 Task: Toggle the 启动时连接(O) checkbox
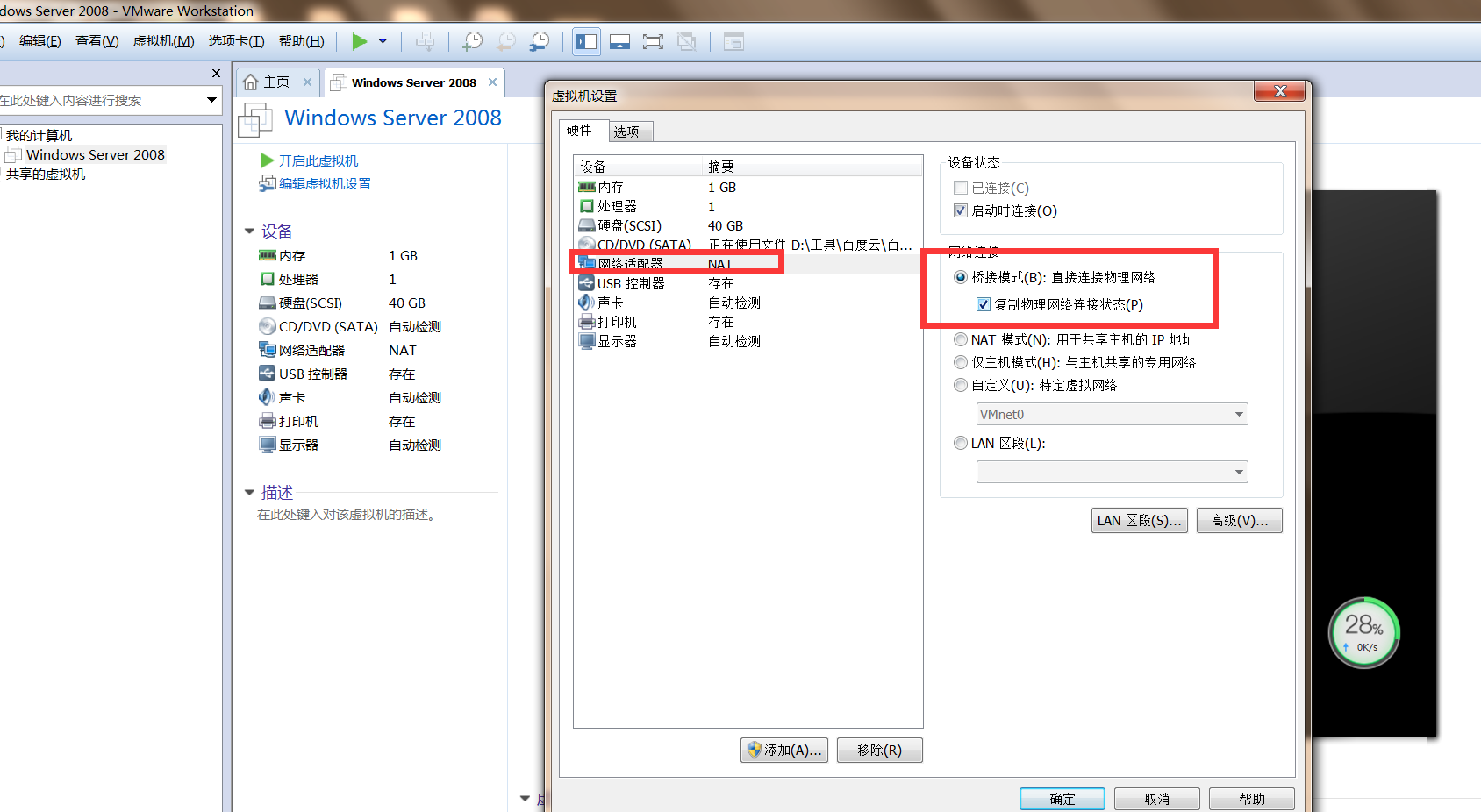click(961, 210)
